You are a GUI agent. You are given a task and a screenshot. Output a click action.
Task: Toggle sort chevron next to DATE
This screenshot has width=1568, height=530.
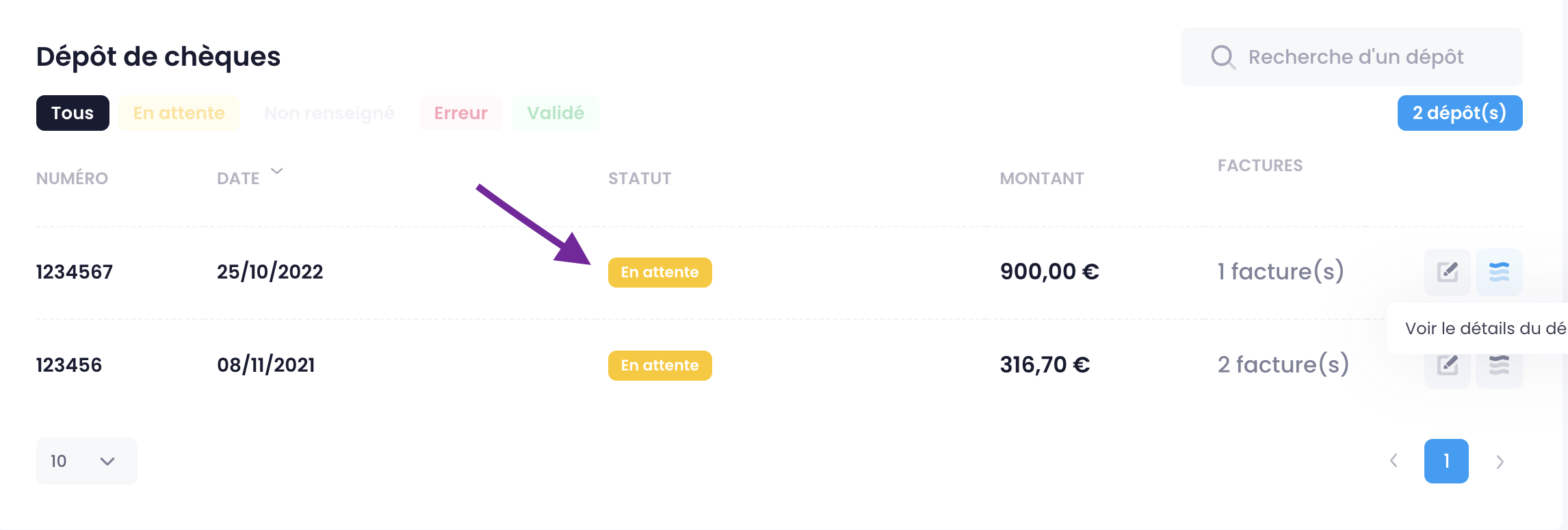click(277, 171)
